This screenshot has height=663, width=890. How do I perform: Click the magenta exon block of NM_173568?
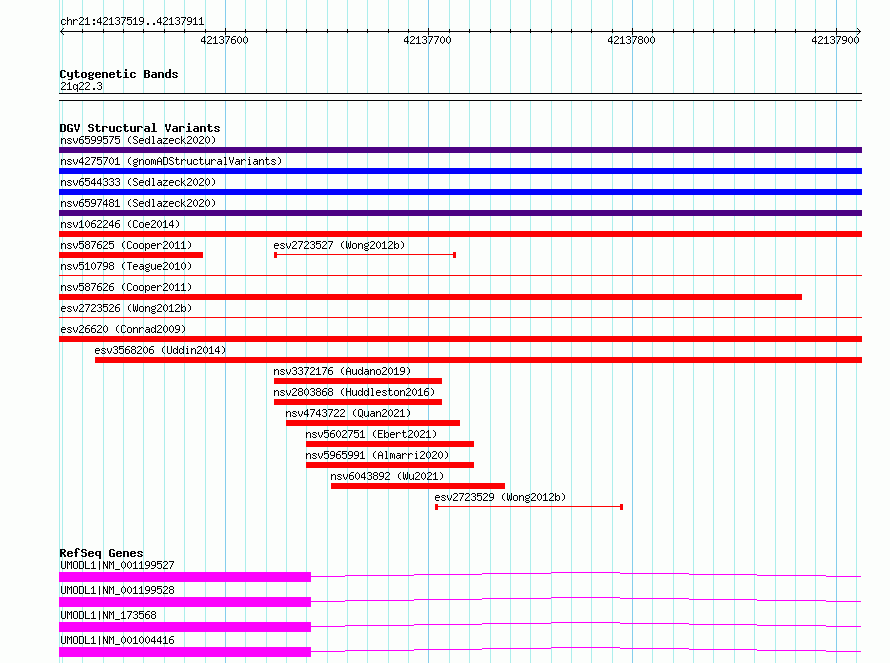pos(185,627)
